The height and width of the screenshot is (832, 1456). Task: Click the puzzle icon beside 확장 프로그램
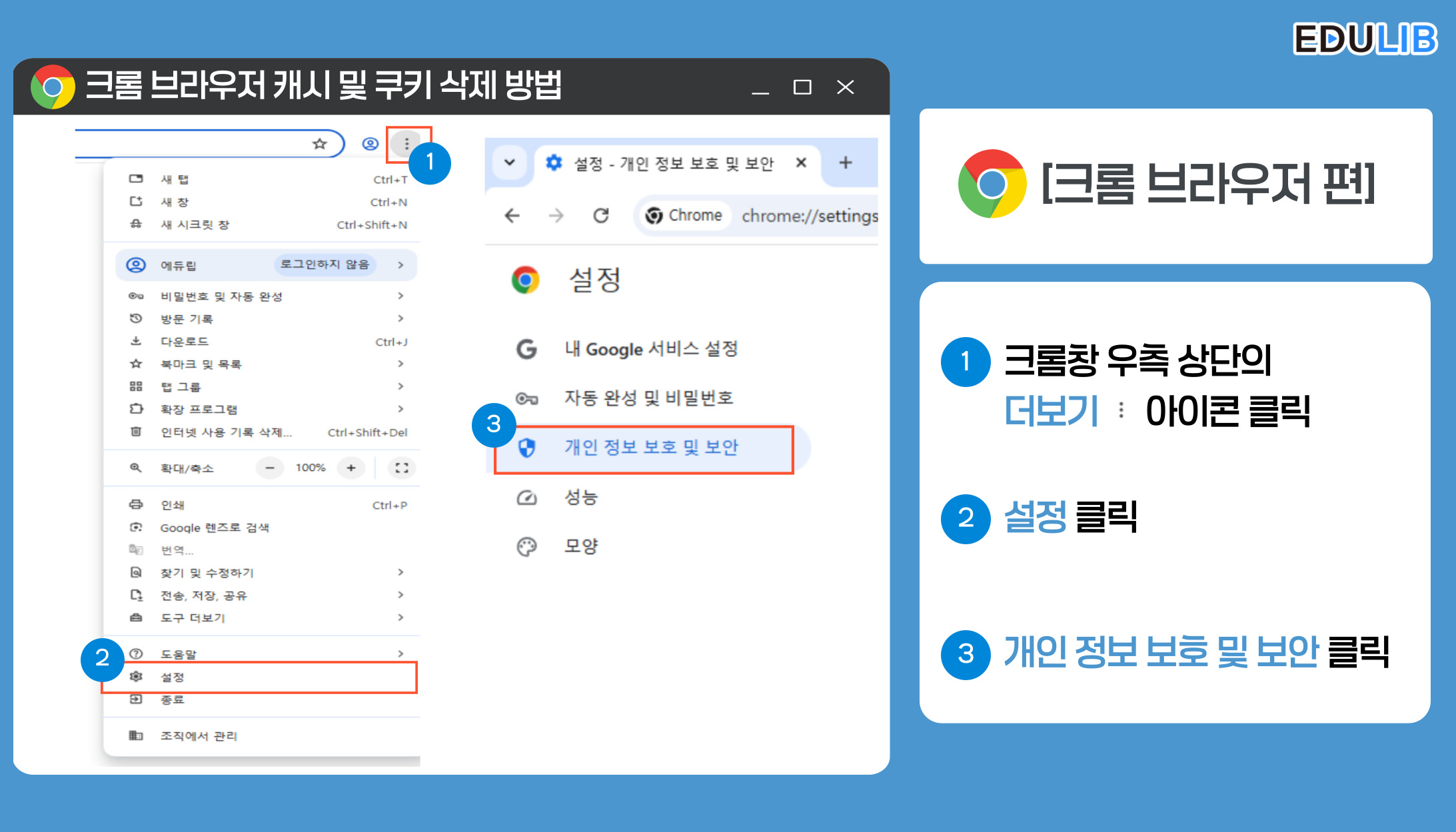click(136, 409)
